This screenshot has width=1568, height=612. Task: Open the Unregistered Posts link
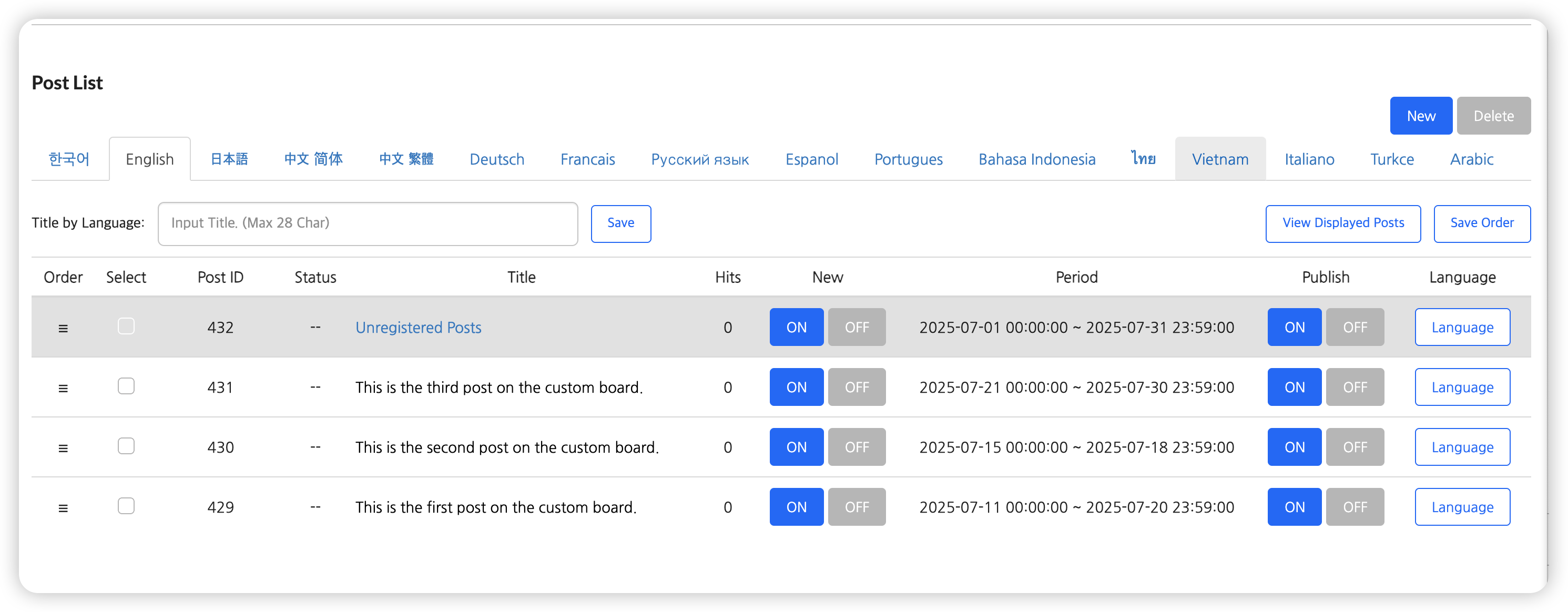(x=418, y=327)
